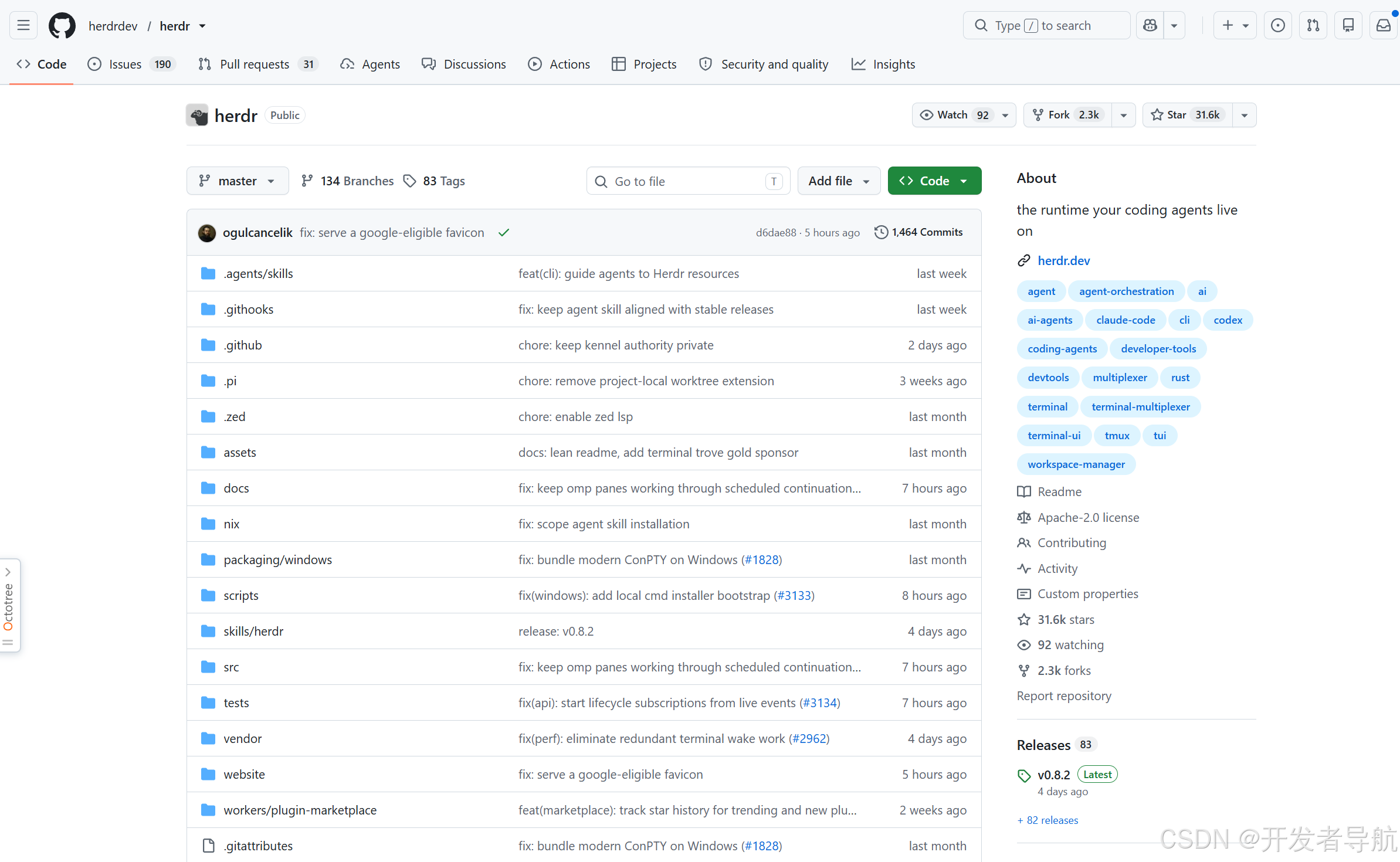Switch to the Code tab
The width and height of the screenshot is (1400, 862).
pos(42,64)
